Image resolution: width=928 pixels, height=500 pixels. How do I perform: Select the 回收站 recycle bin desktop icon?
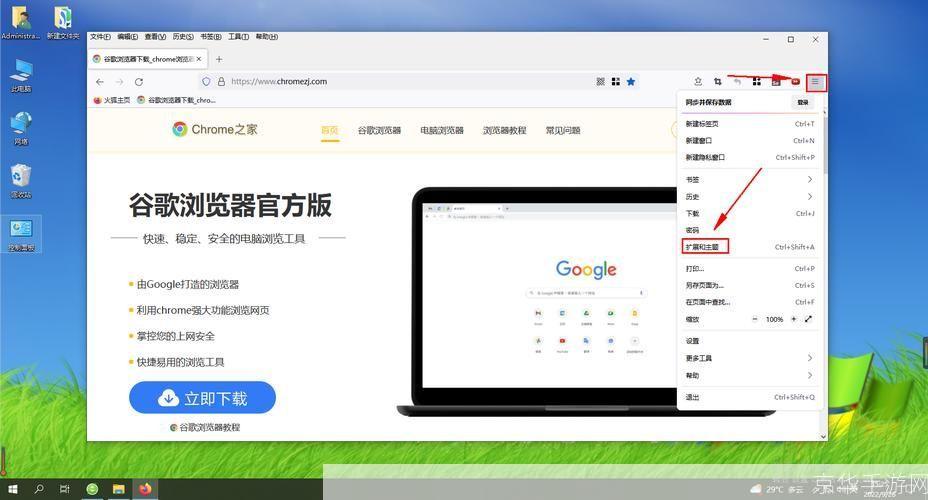pyautogui.click(x=21, y=181)
